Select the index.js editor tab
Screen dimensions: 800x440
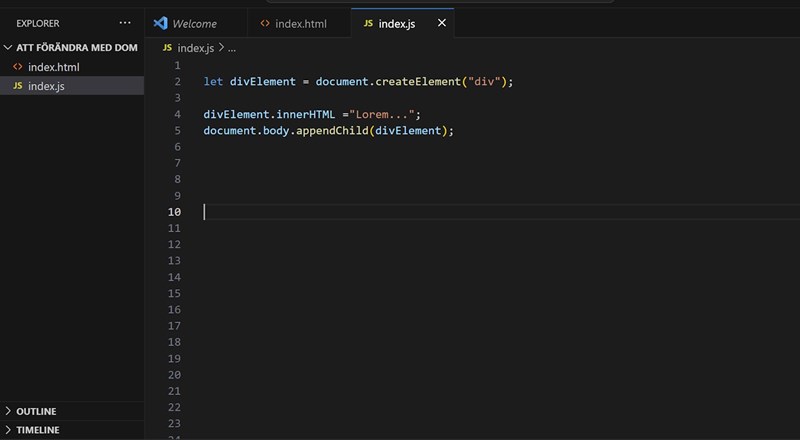[395, 23]
